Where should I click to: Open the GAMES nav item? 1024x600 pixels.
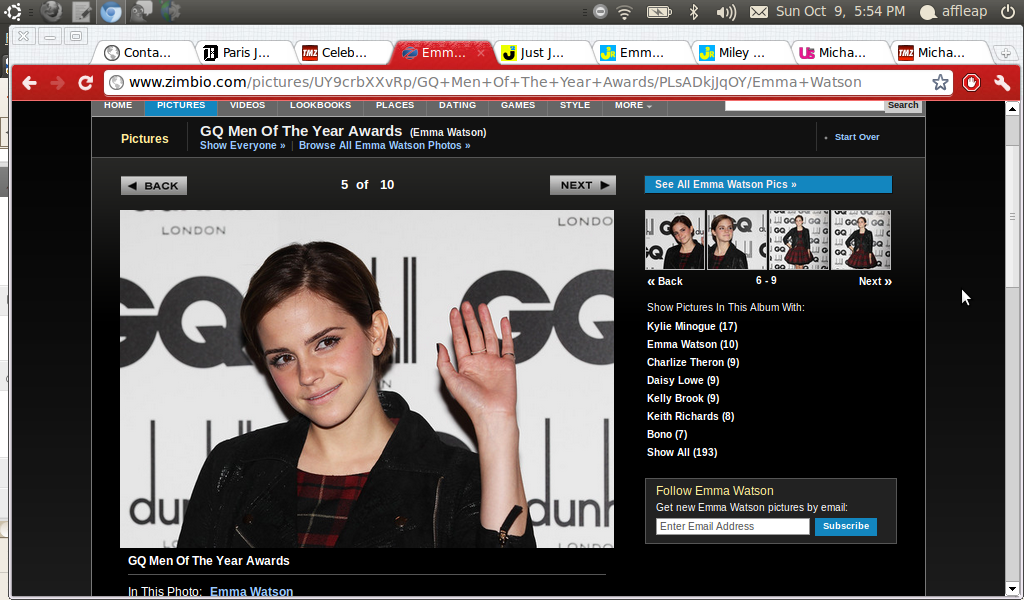[x=518, y=106]
